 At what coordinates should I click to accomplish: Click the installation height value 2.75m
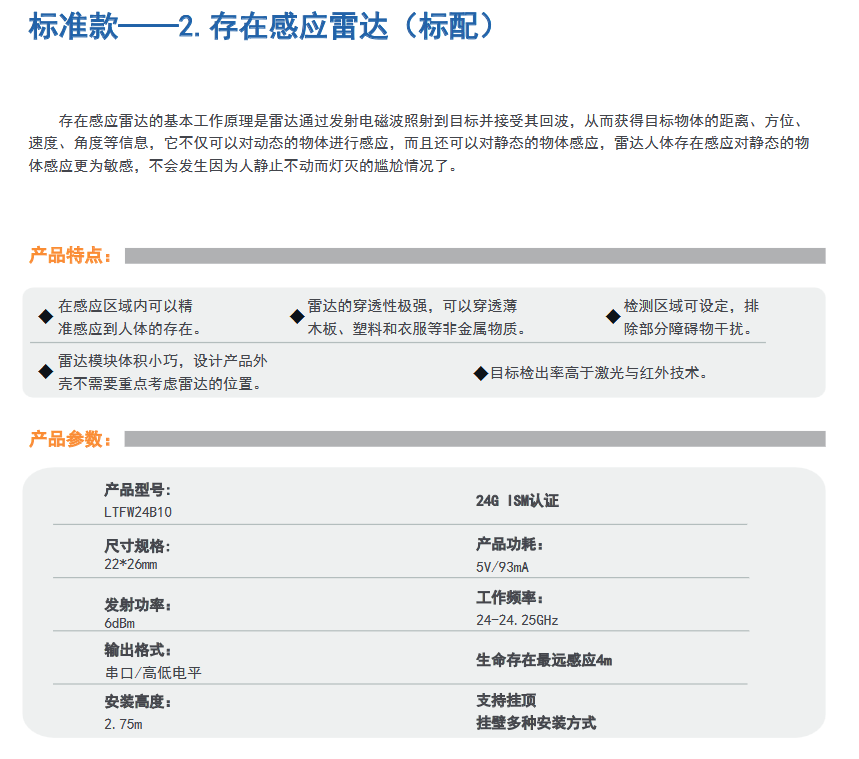click(123, 723)
